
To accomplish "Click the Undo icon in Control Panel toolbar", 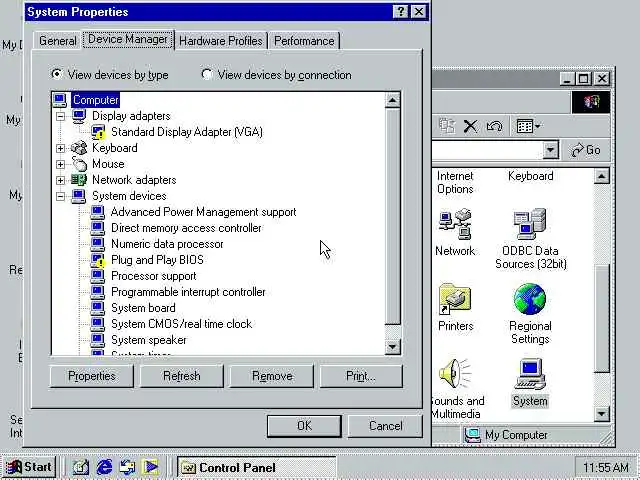I will pyautogui.click(x=494, y=126).
